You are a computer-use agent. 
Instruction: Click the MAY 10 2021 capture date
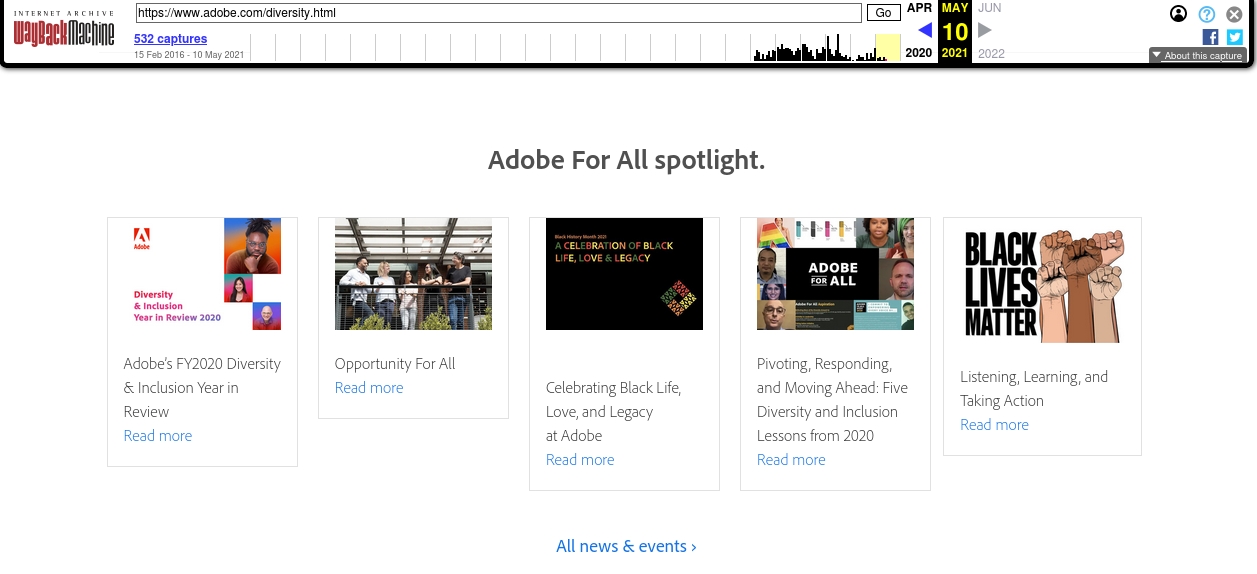(955, 31)
